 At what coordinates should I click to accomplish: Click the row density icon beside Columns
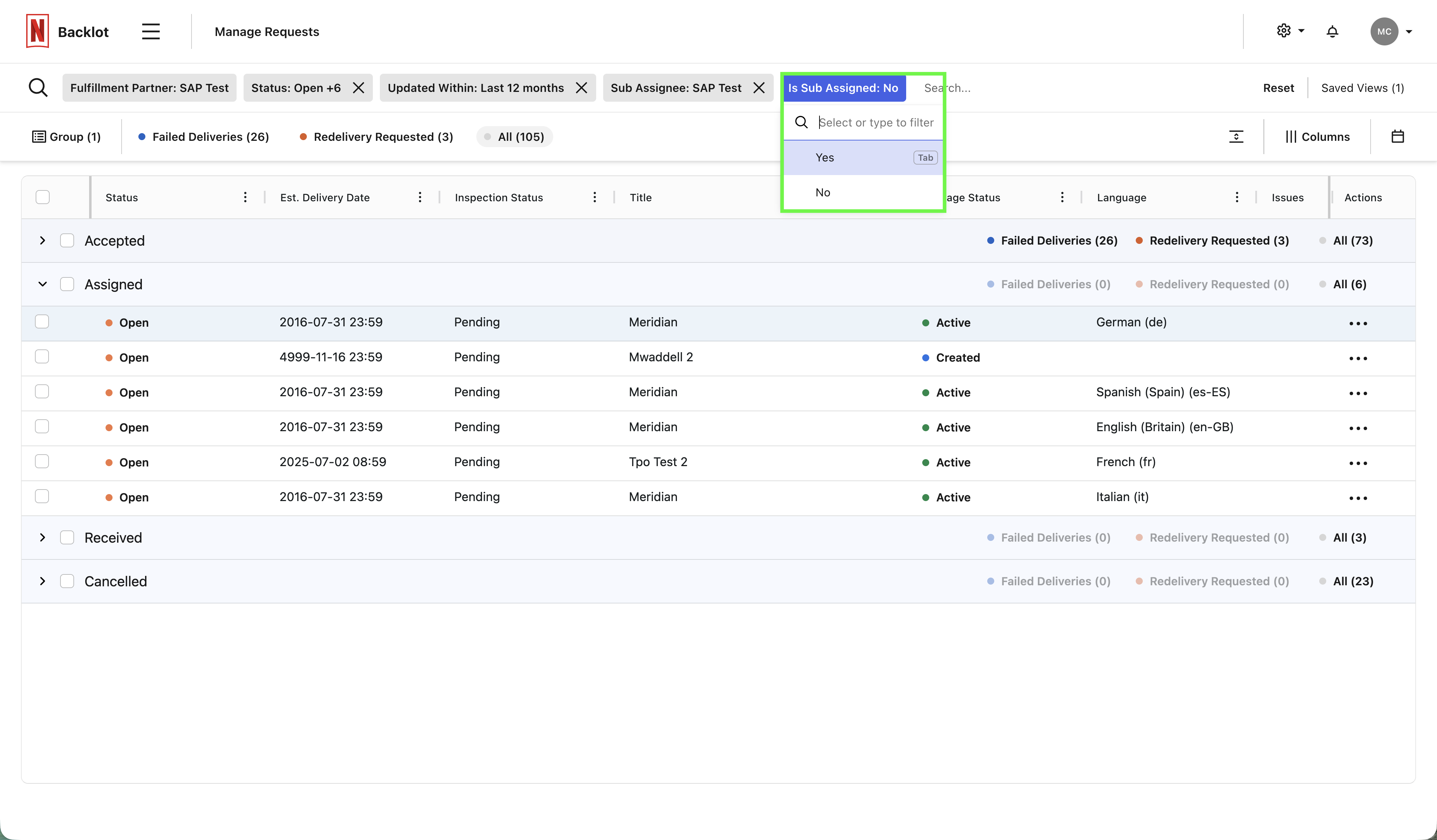1236,136
